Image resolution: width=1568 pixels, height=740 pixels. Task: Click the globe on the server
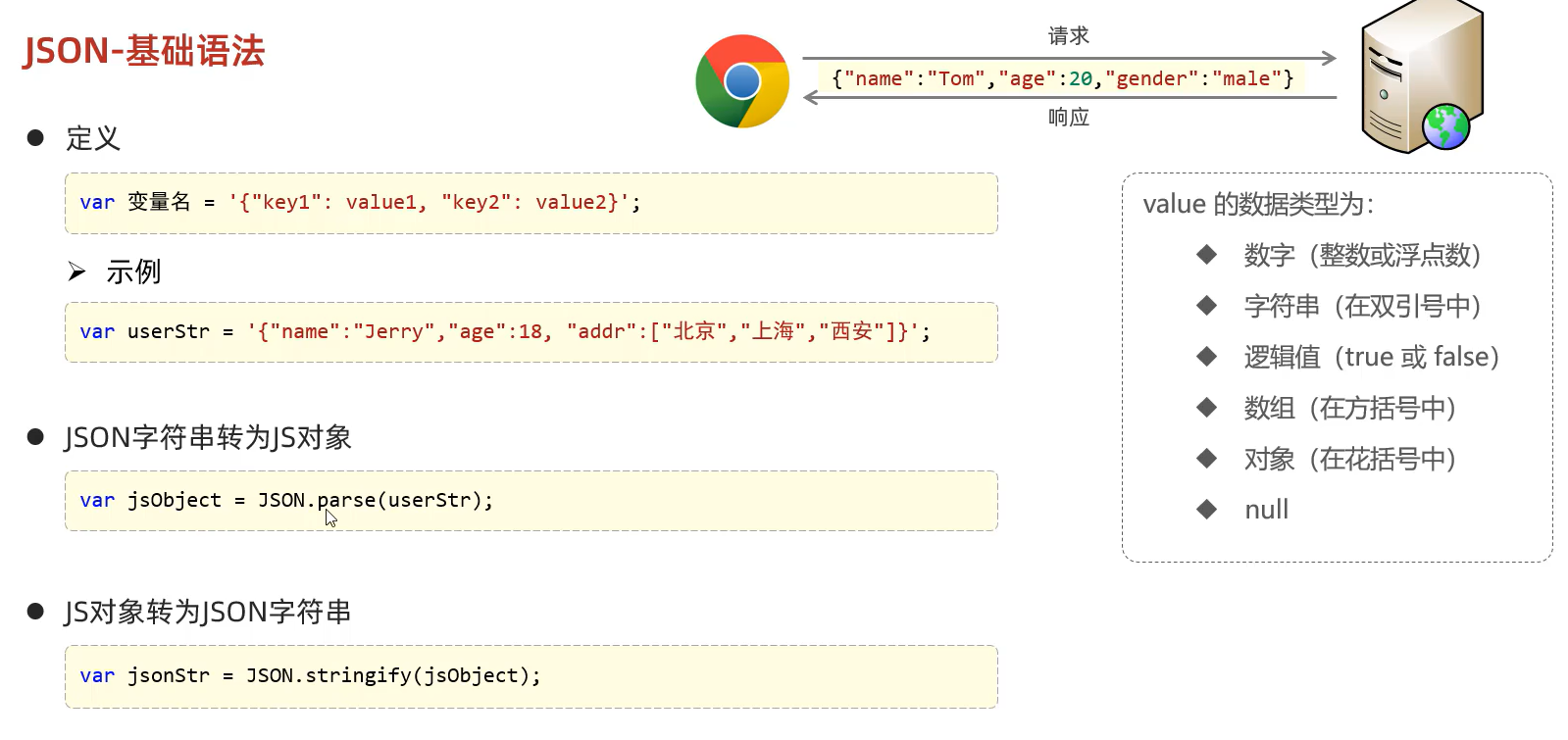pyautogui.click(x=1446, y=126)
